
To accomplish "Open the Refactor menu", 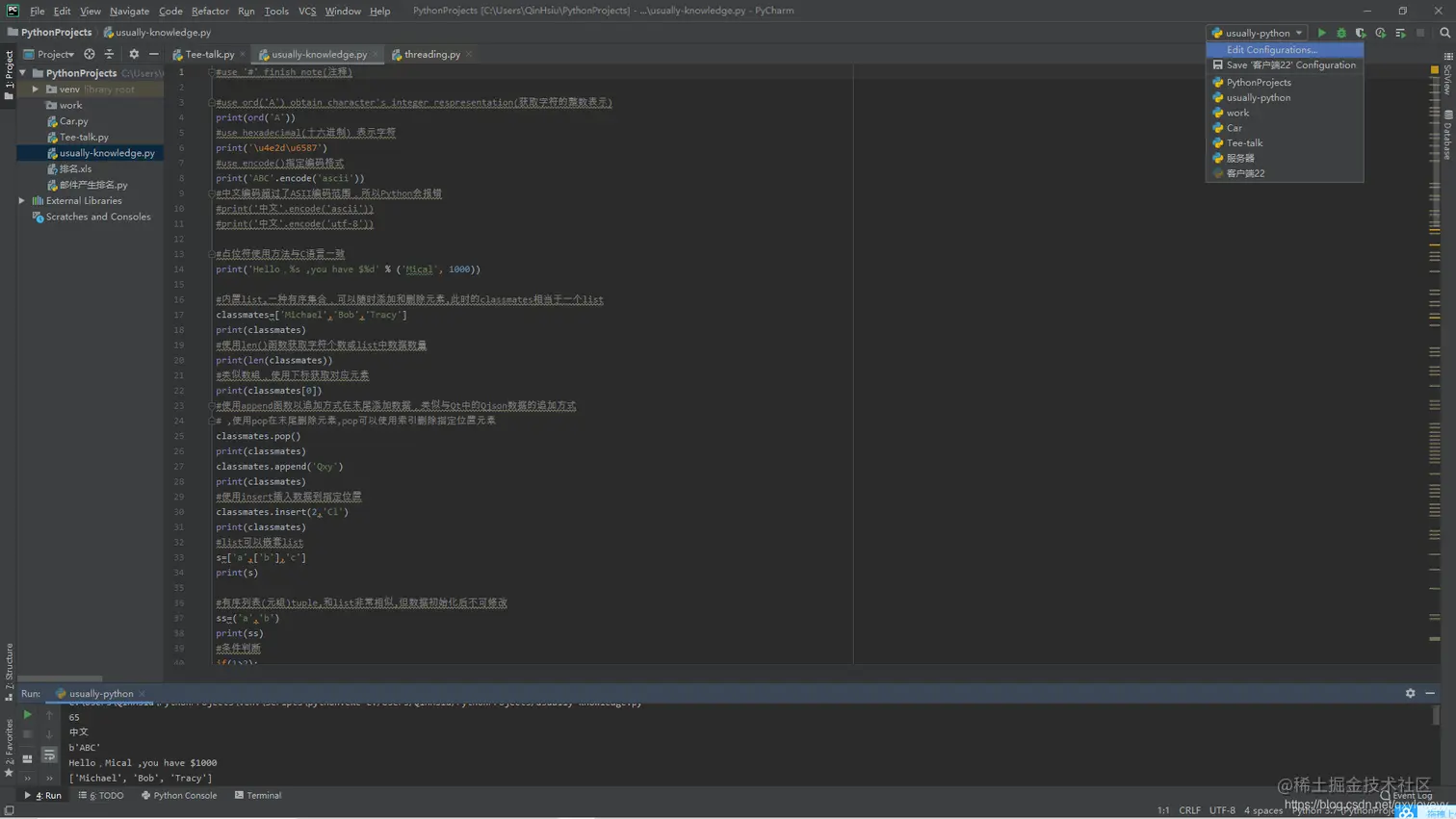I will coord(210,11).
